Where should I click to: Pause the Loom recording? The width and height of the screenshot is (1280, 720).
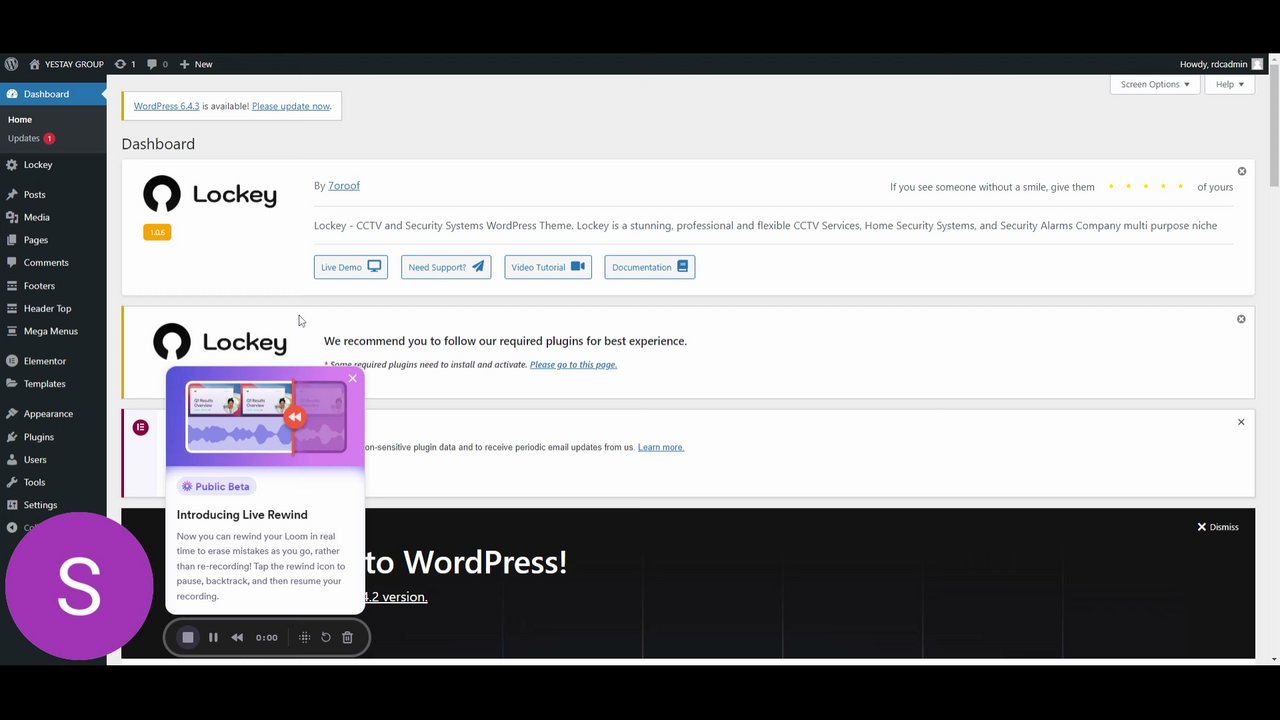213,637
